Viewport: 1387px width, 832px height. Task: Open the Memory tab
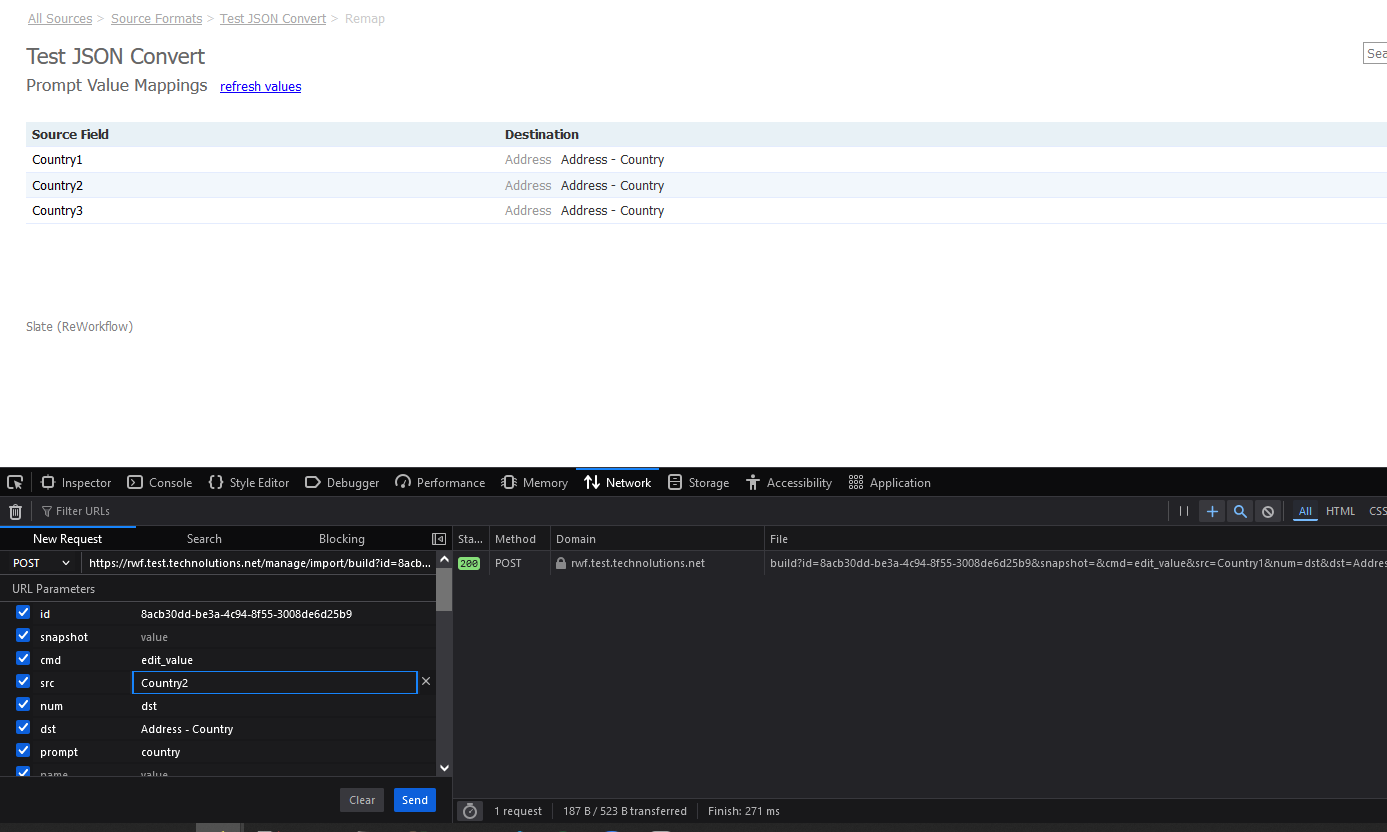(x=535, y=482)
